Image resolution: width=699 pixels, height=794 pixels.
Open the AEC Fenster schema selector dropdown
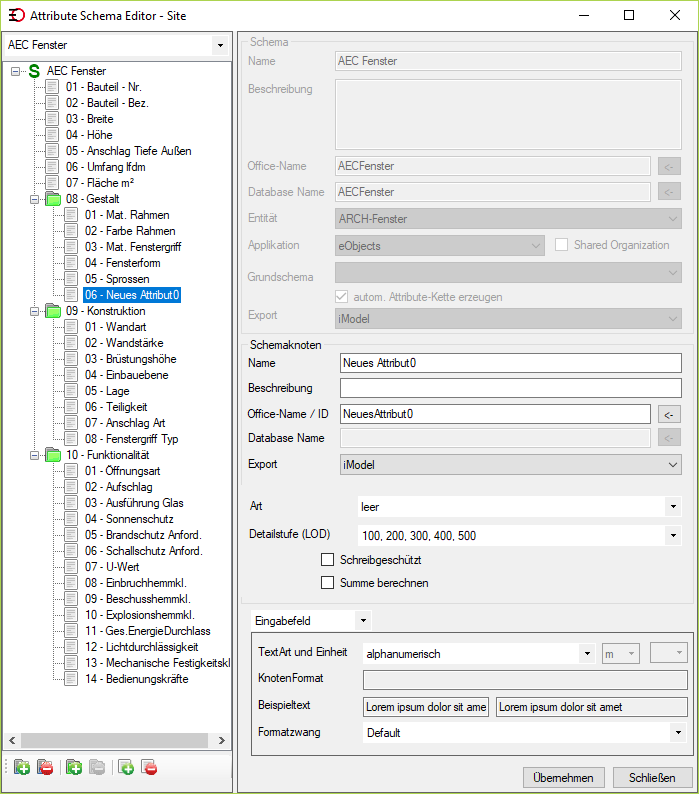pos(220,46)
